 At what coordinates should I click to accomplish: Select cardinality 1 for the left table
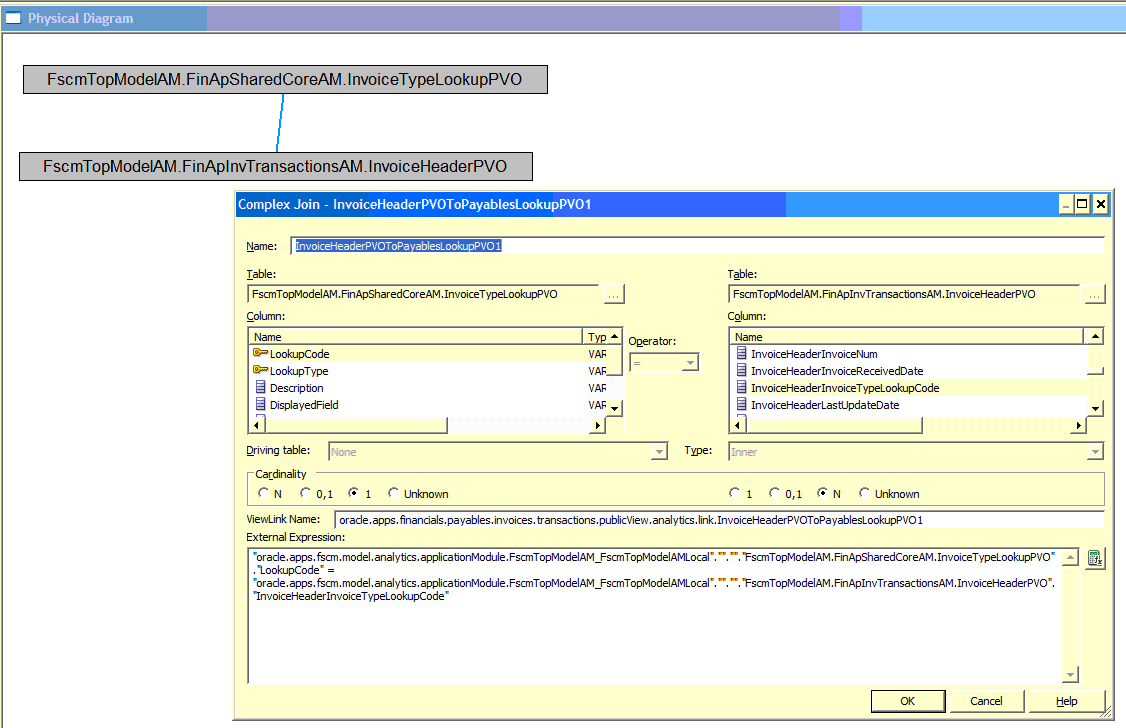355,493
